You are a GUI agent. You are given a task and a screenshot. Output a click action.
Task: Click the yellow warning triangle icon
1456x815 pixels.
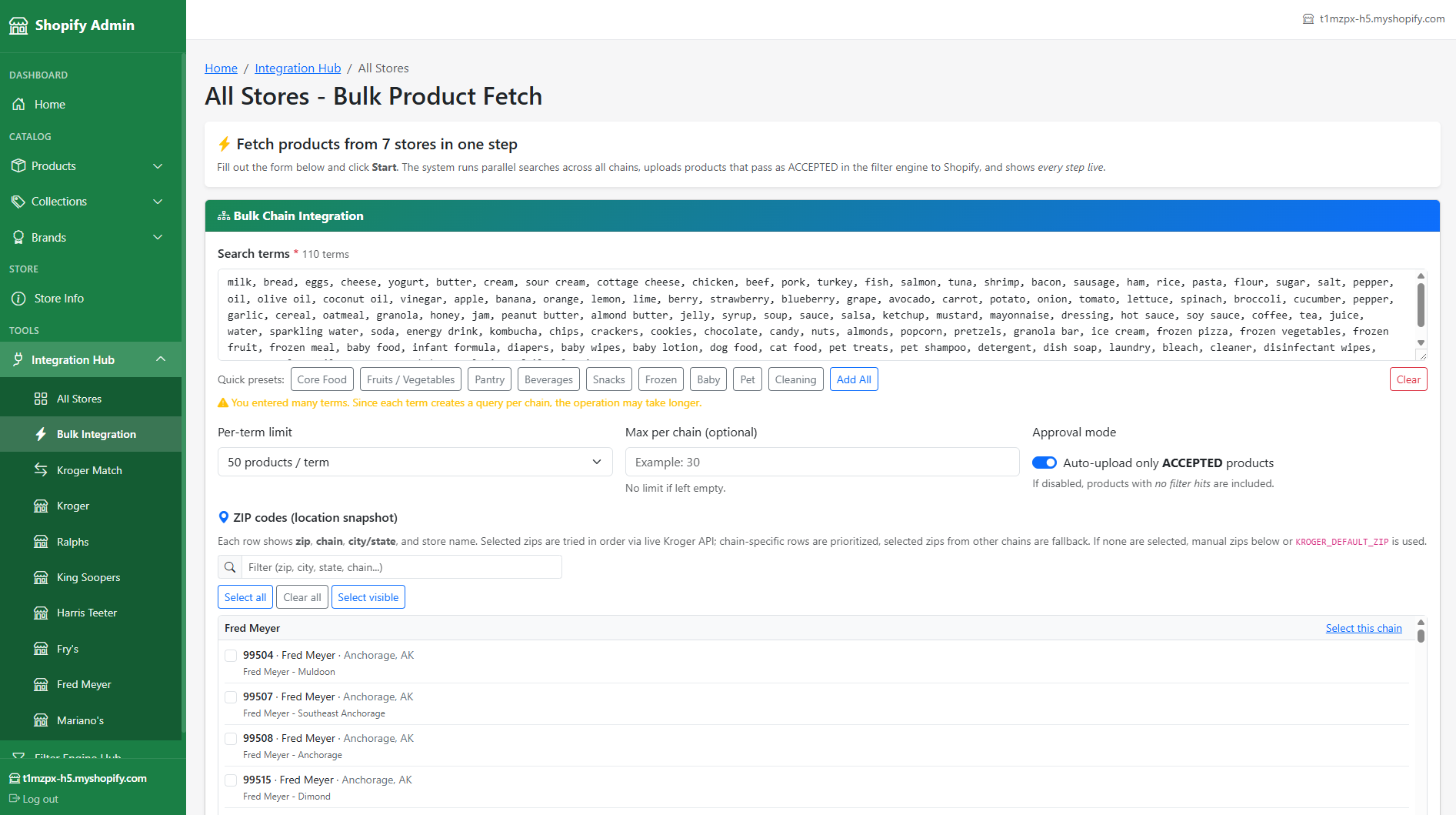pos(223,402)
